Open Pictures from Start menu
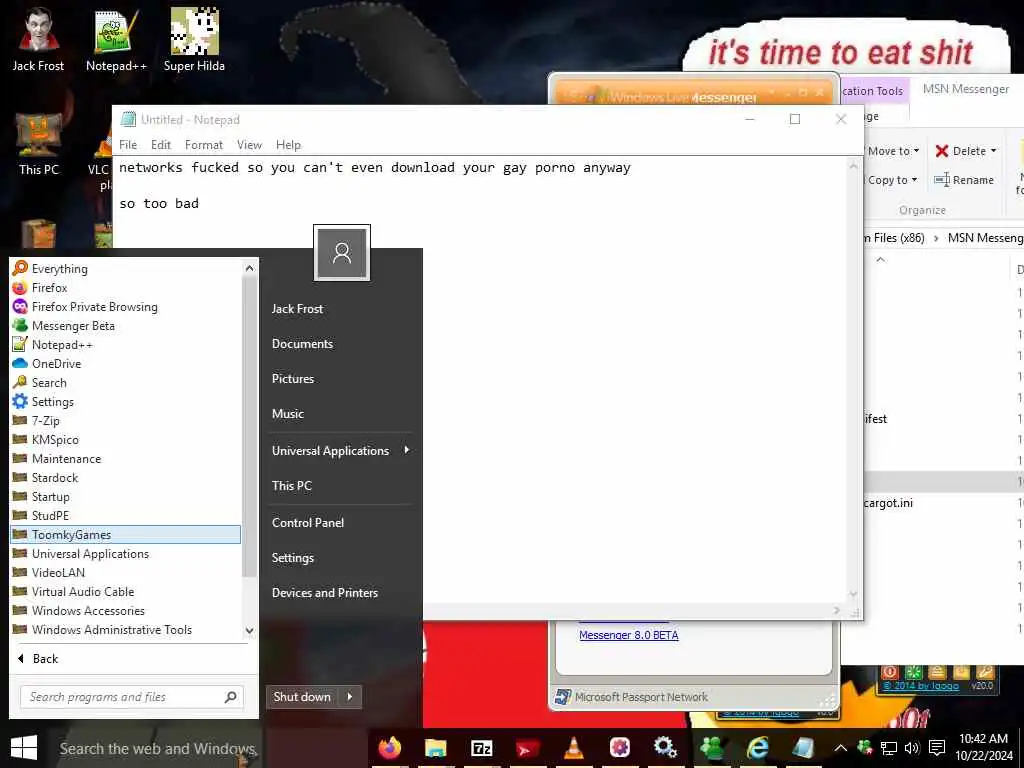 tap(341, 379)
